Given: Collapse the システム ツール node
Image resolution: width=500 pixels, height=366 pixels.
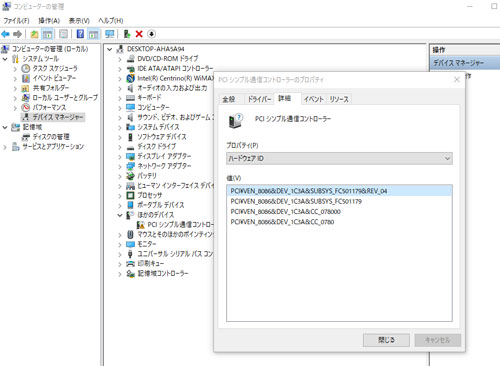Looking at the screenshot, I should click(5, 59).
